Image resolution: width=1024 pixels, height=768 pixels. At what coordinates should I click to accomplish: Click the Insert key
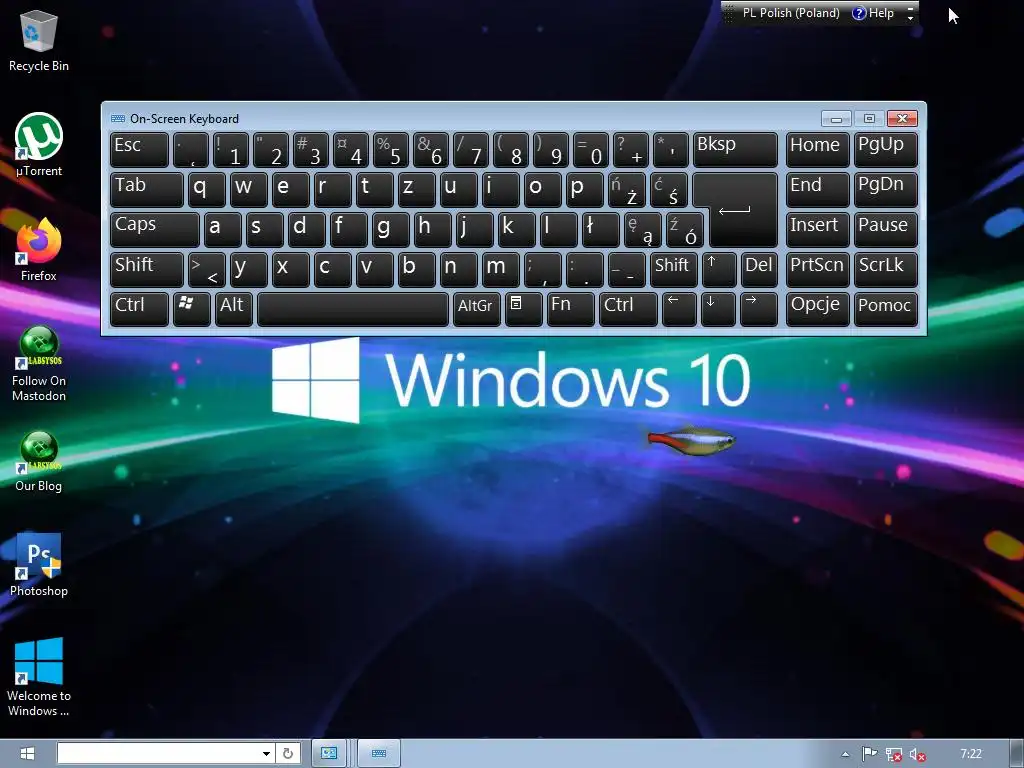click(817, 229)
